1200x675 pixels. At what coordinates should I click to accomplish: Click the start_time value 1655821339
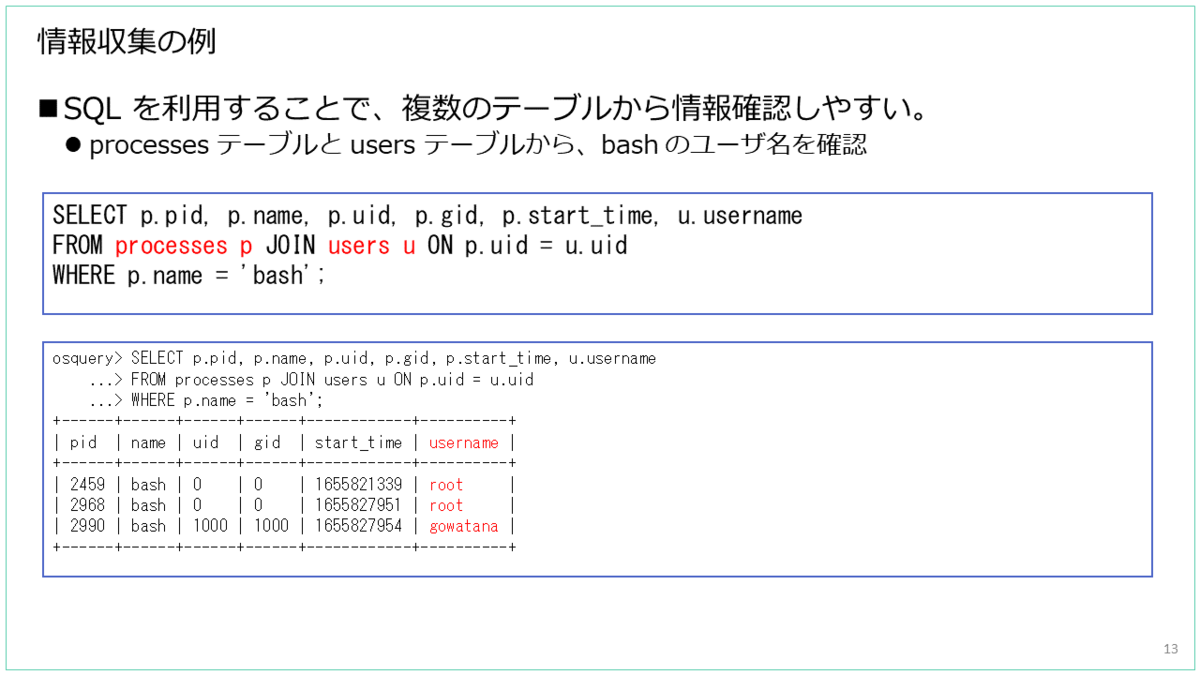coord(358,484)
